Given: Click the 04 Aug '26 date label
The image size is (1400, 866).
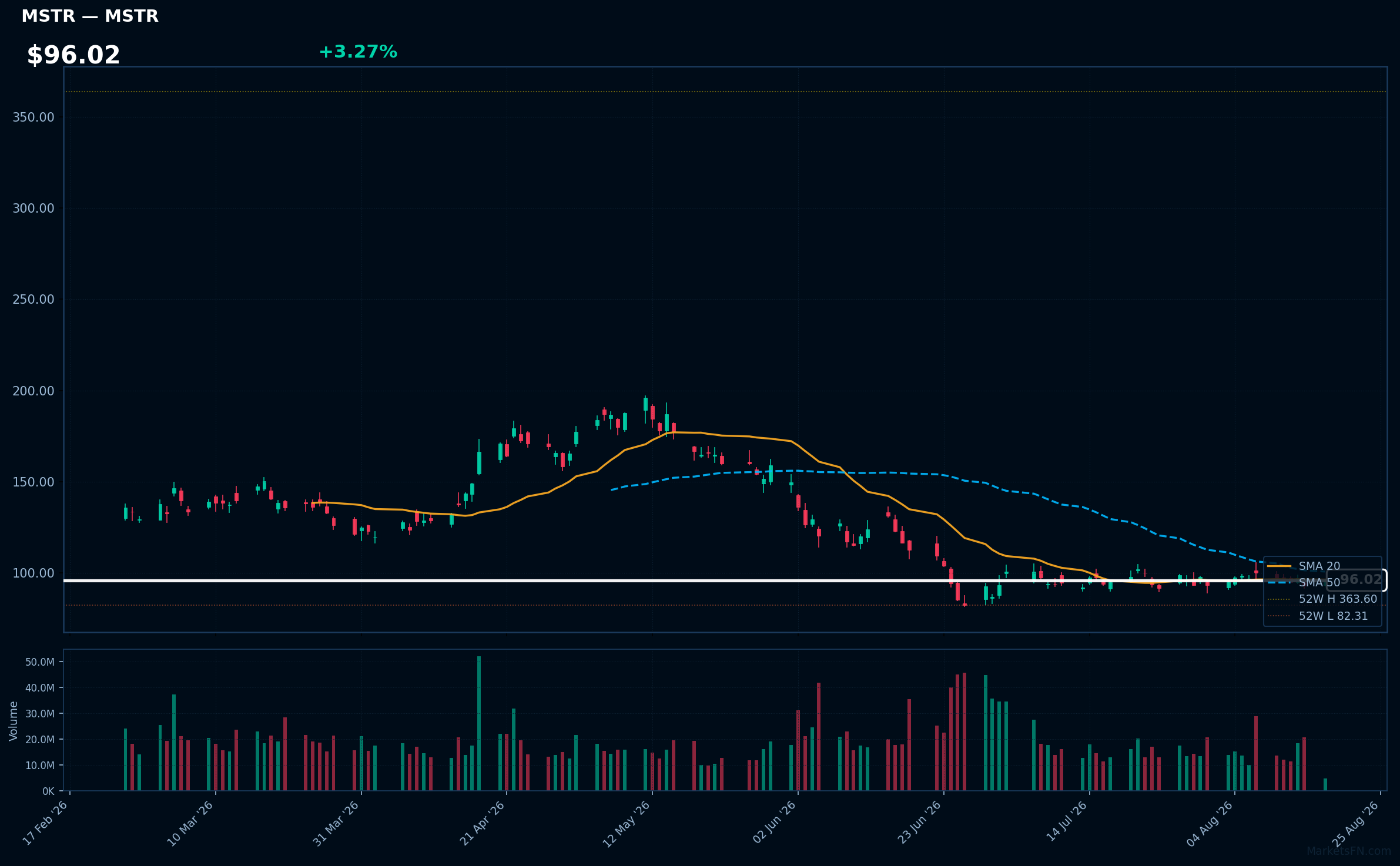Looking at the screenshot, I should [1210, 824].
